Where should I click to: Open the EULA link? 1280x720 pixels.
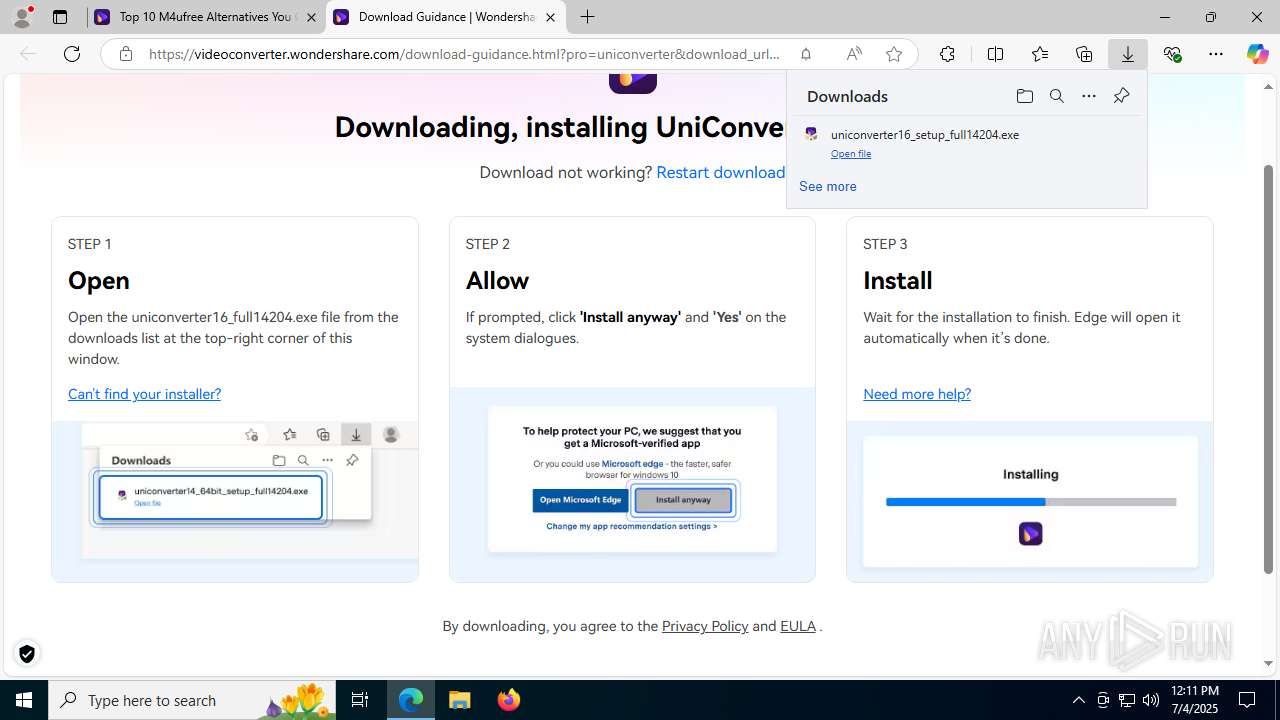click(x=798, y=626)
